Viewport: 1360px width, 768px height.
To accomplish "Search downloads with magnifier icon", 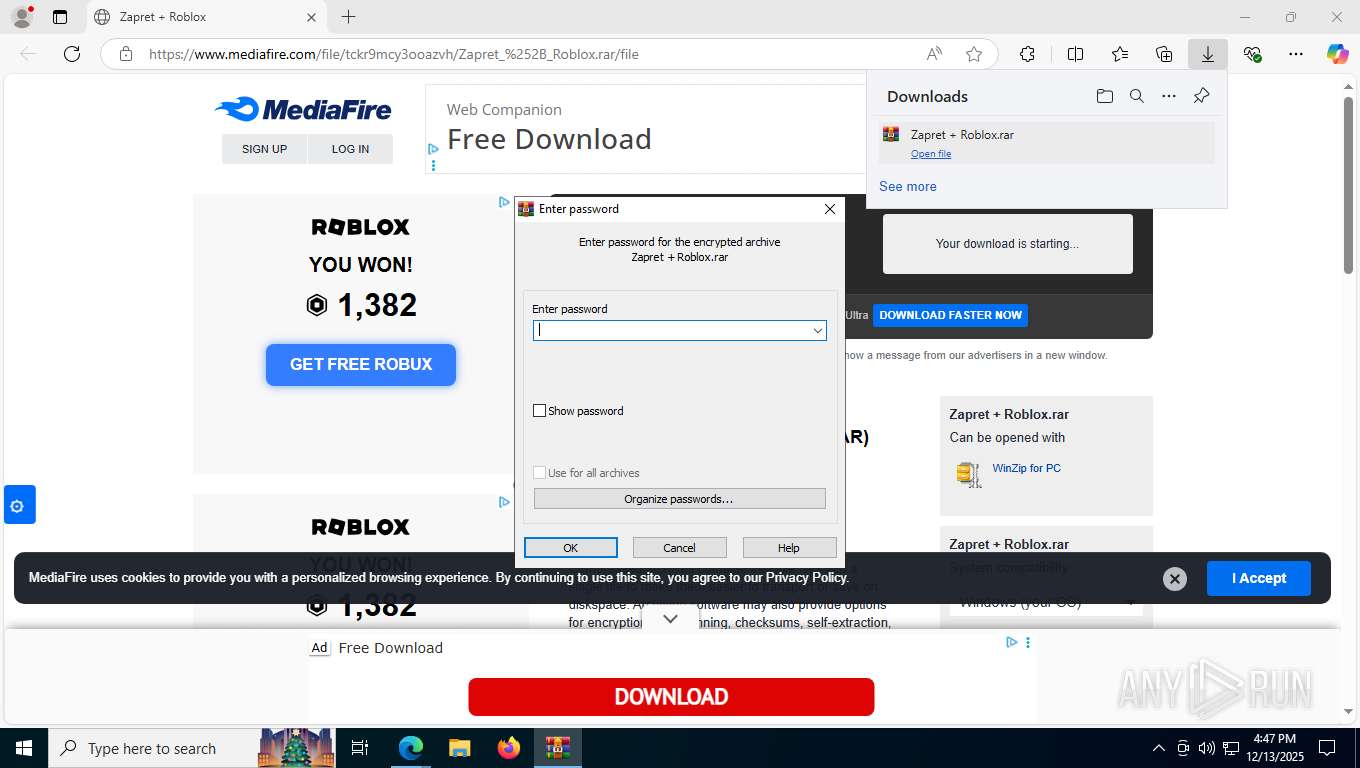I will click(x=1137, y=96).
